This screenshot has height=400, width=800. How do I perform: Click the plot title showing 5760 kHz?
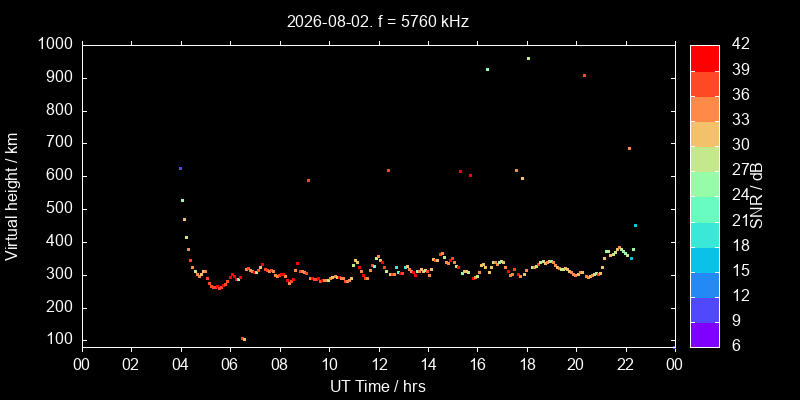click(378, 21)
